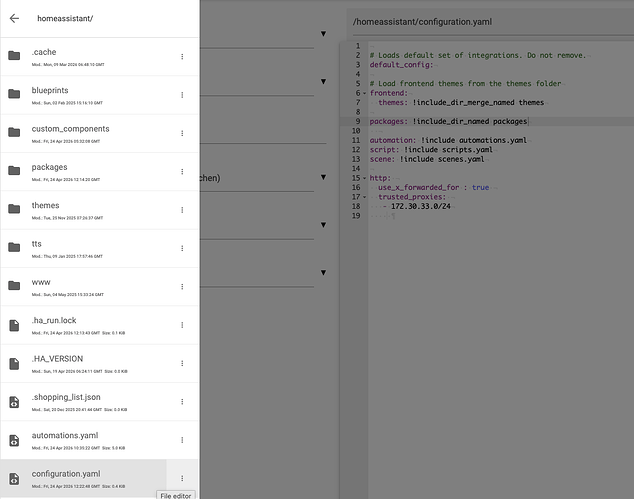Click the .shopping_list.json file icon
Screen dimensions: 634x499
(x=14, y=402)
